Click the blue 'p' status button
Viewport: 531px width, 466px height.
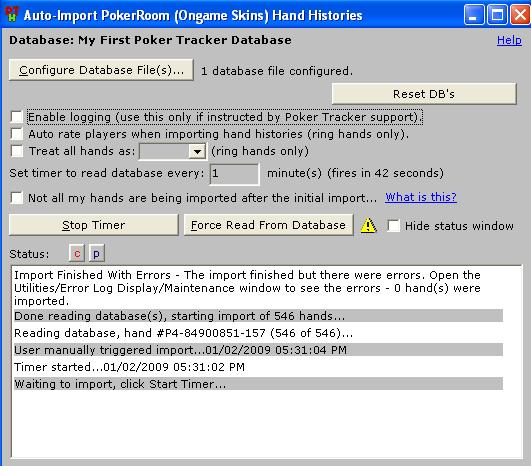(97, 253)
